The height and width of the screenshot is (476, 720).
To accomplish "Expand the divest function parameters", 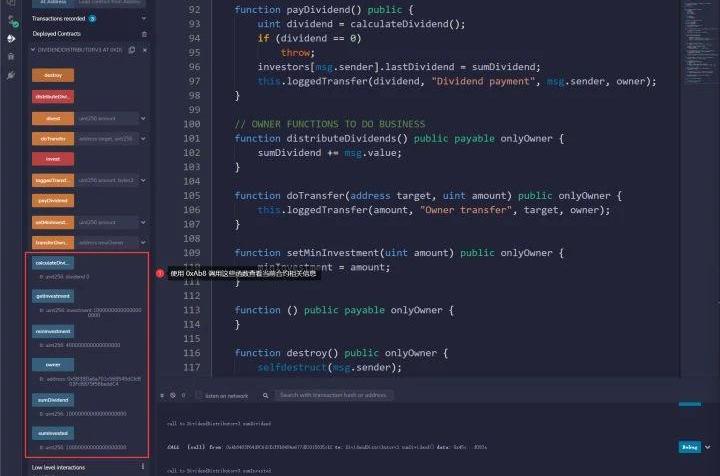I will pos(144,118).
